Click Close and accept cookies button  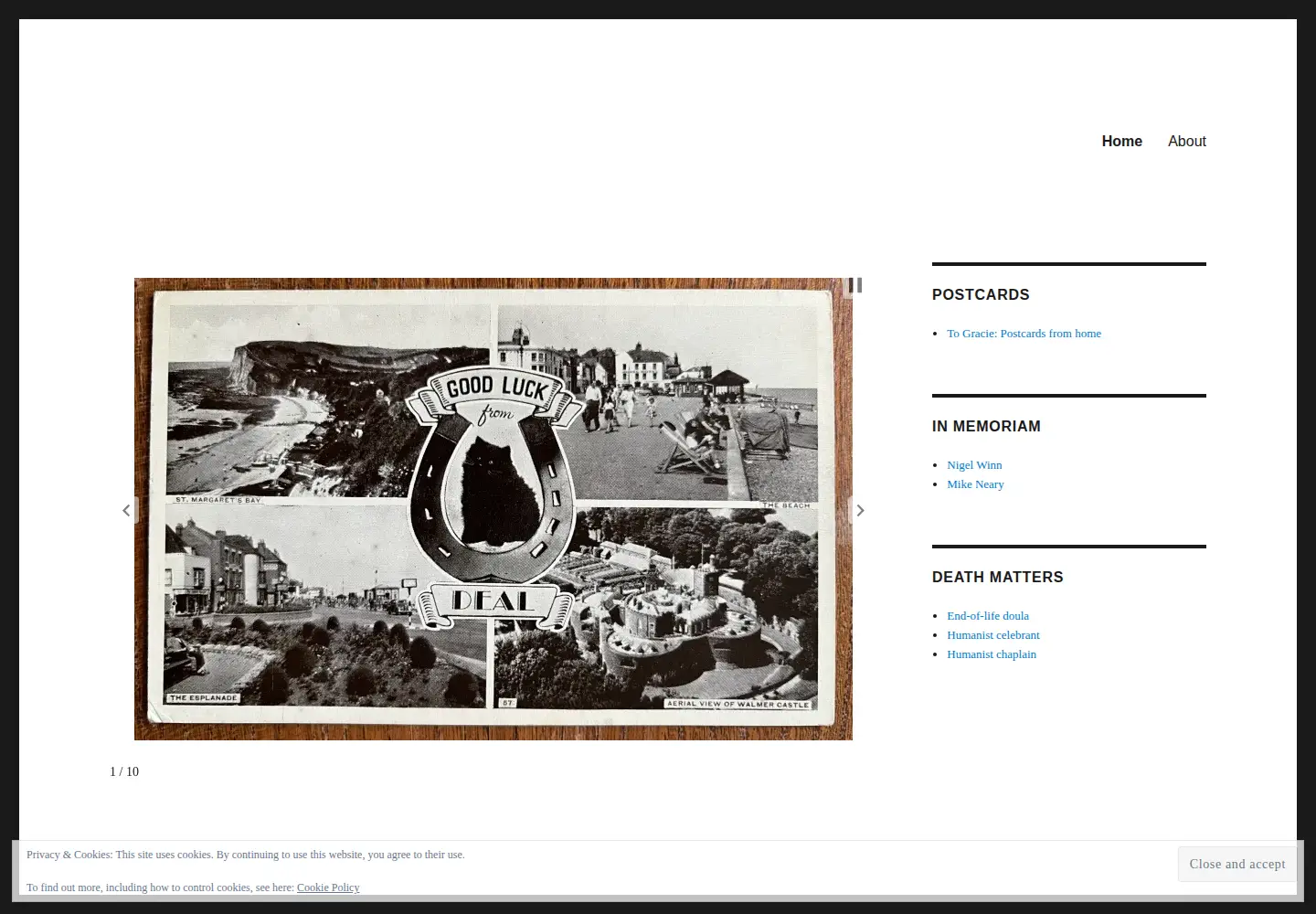pyautogui.click(x=1237, y=864)
